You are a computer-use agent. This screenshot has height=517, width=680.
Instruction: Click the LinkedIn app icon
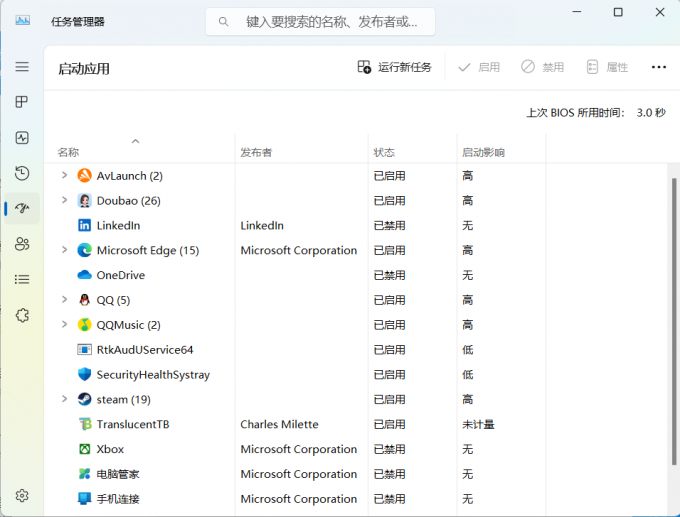[x=85, y=226]
